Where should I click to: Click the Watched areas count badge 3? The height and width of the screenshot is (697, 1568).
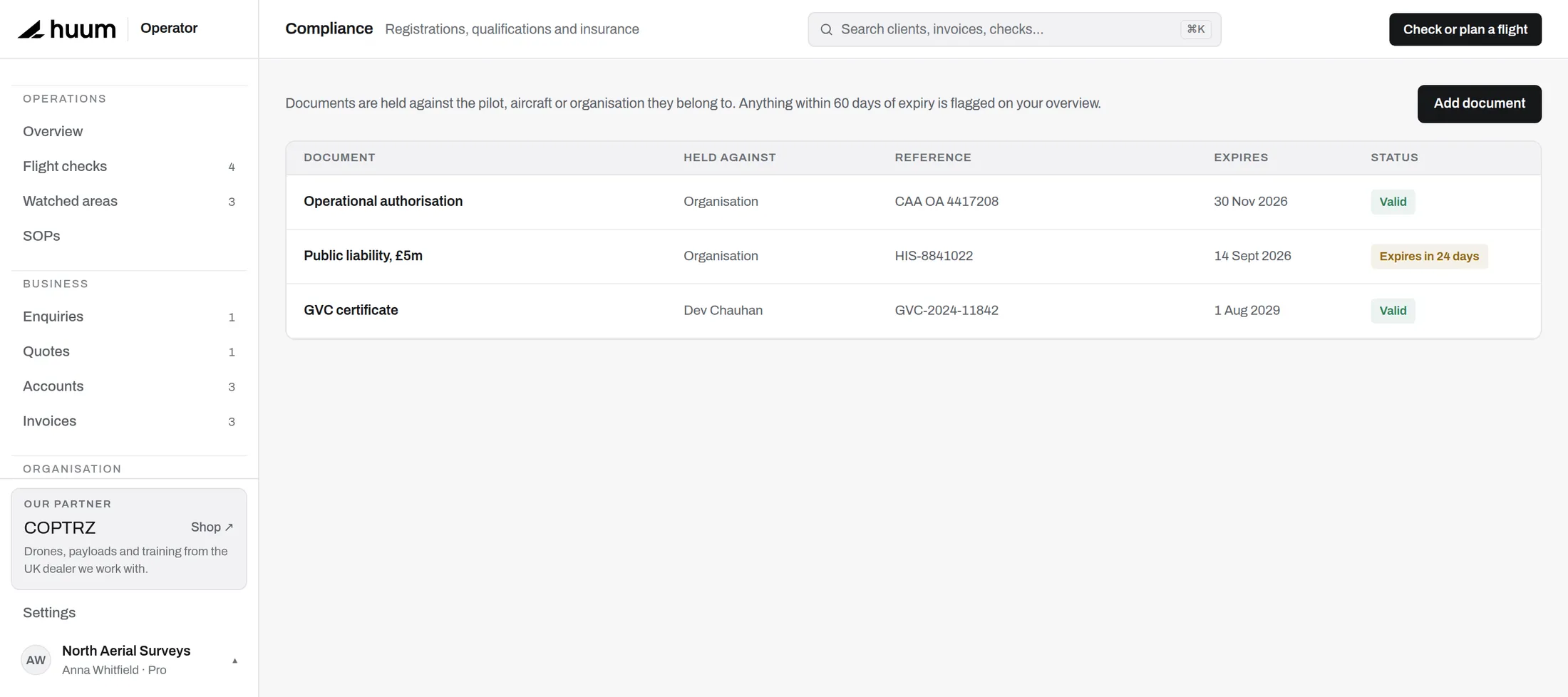point(232,202)
